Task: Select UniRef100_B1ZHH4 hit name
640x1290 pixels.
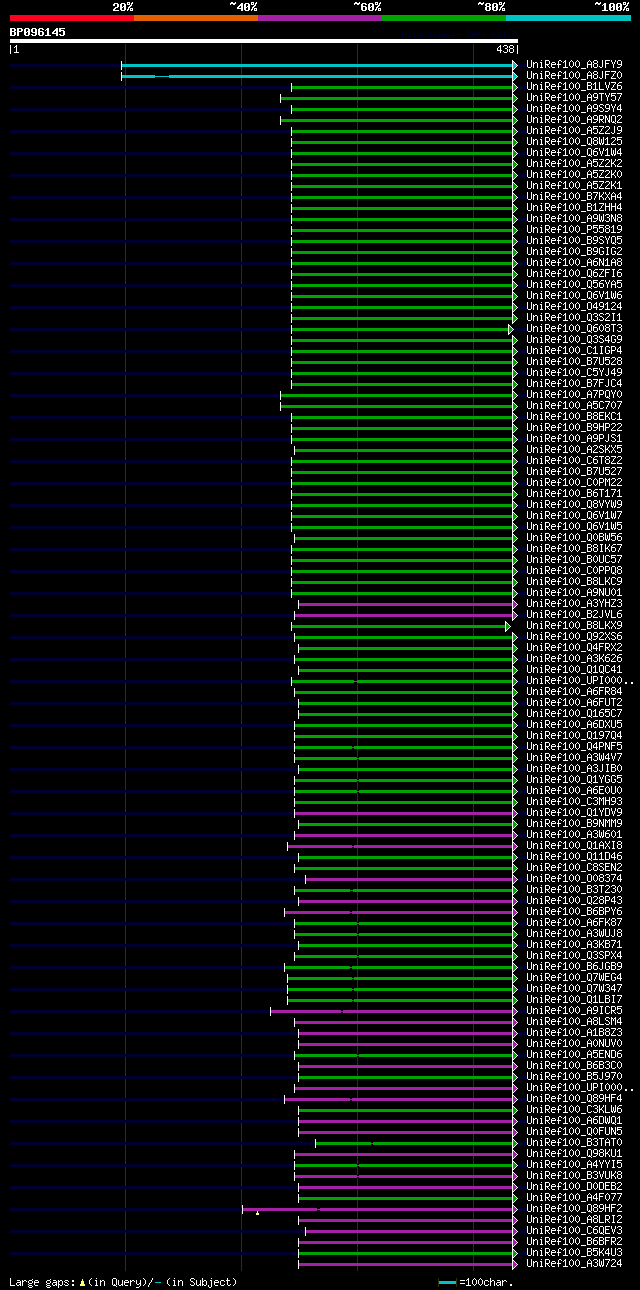Action: pyautogui.click(x=574, y=208)
